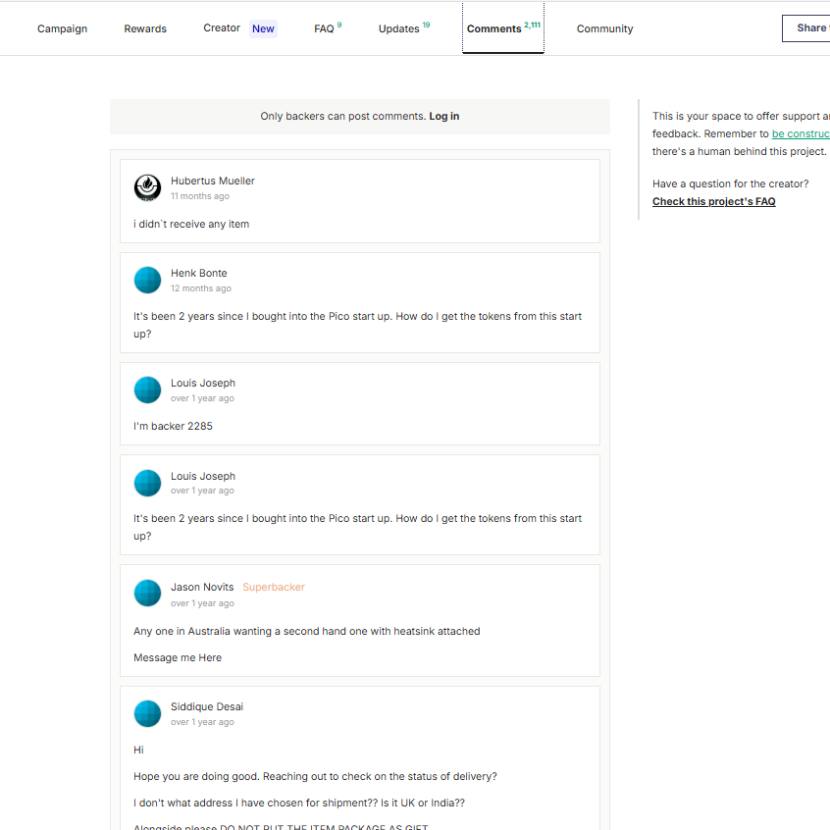Click the 'Any one in Australia' comment line
Image resolution: width=830 pixels, height=830 pixels.
pos(306,631)
